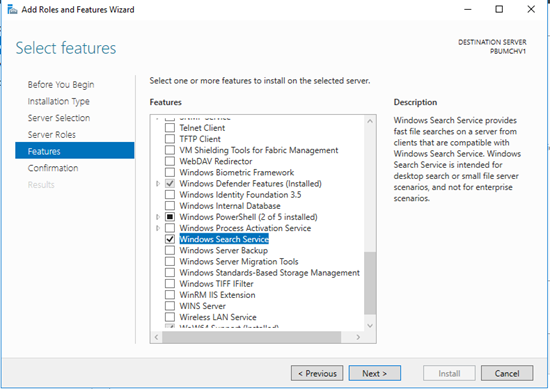The image size is (550, 389).
Task: Switch to Server Selection step
Action: pos(59,118)
